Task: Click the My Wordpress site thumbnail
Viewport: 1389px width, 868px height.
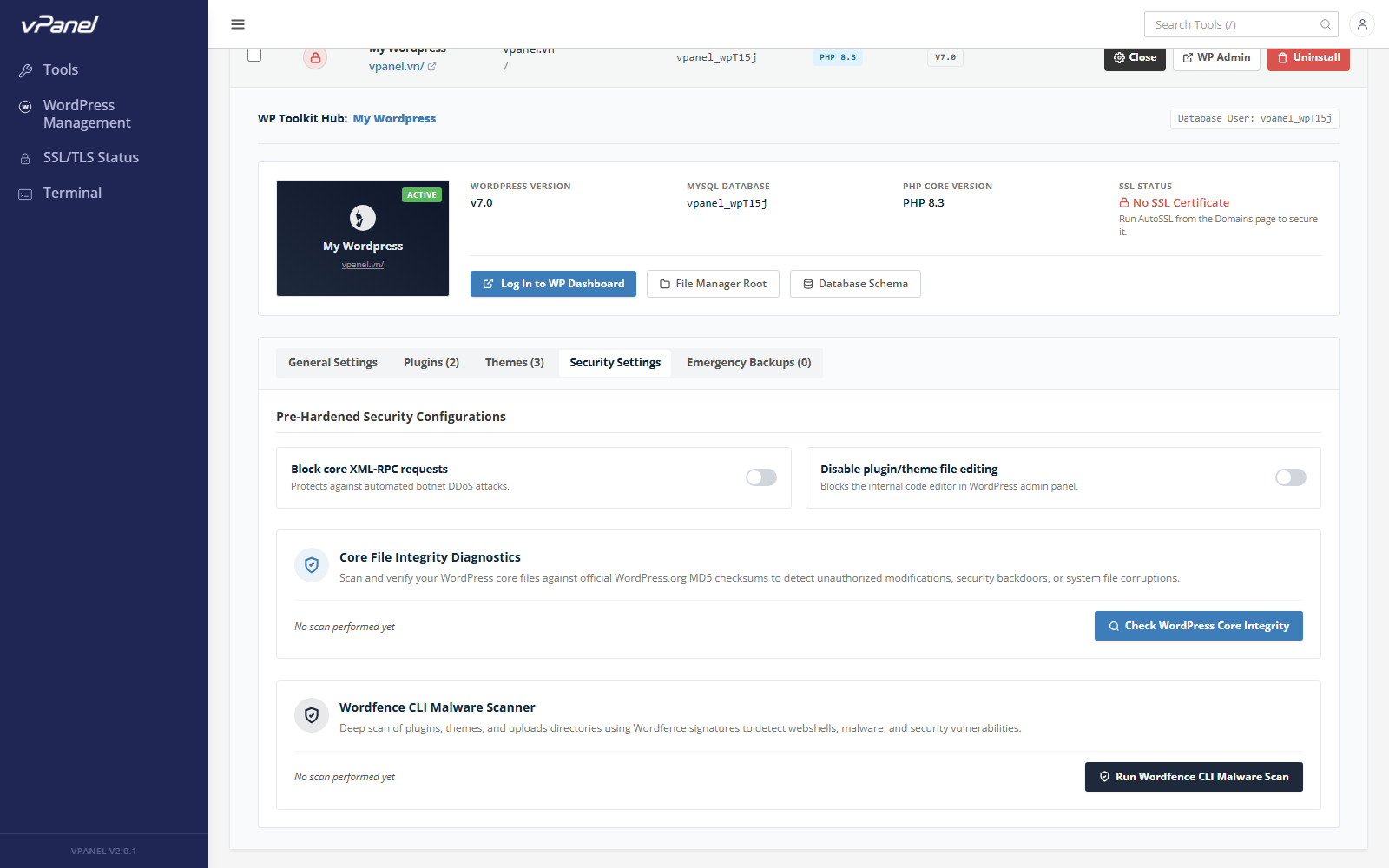Action: point(363,238)
